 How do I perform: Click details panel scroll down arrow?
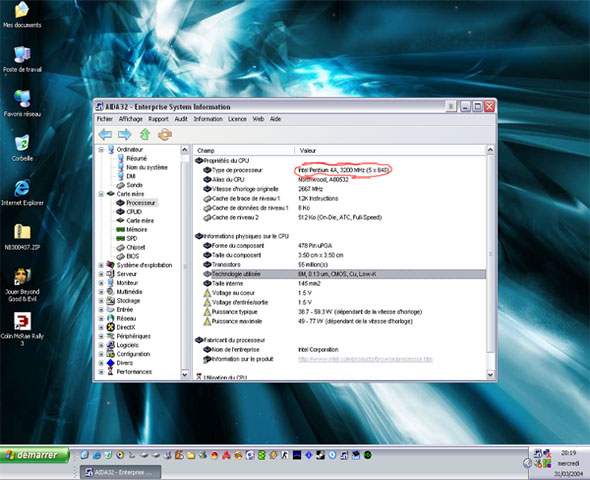[490, 374]
